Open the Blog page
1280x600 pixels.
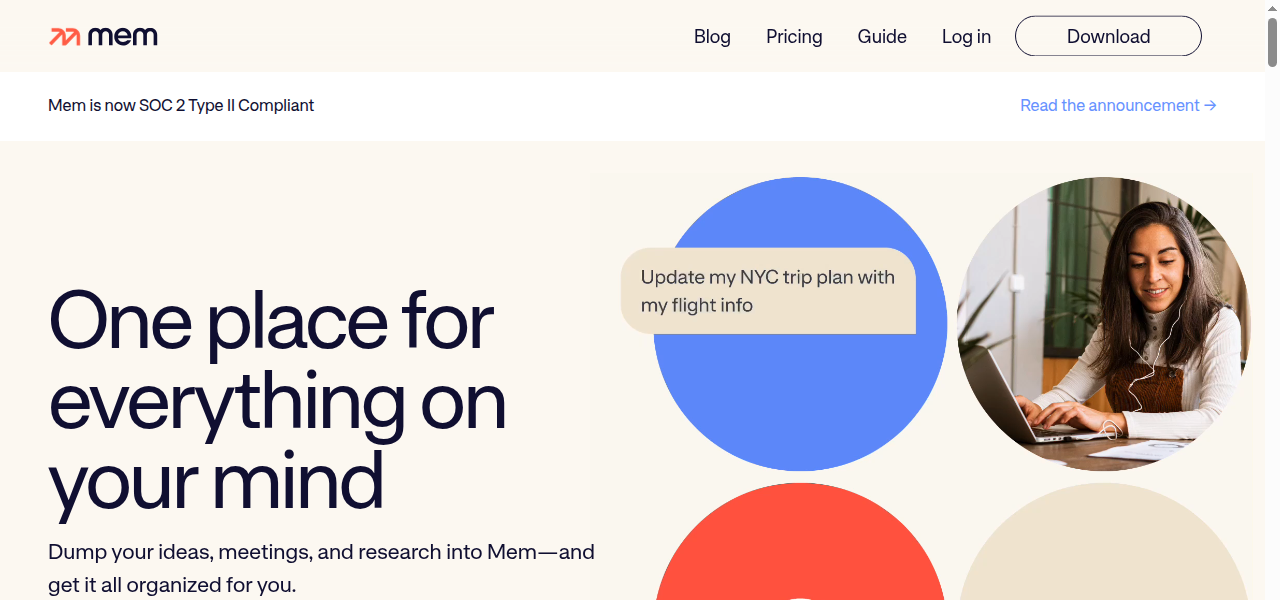click(712, 37)
